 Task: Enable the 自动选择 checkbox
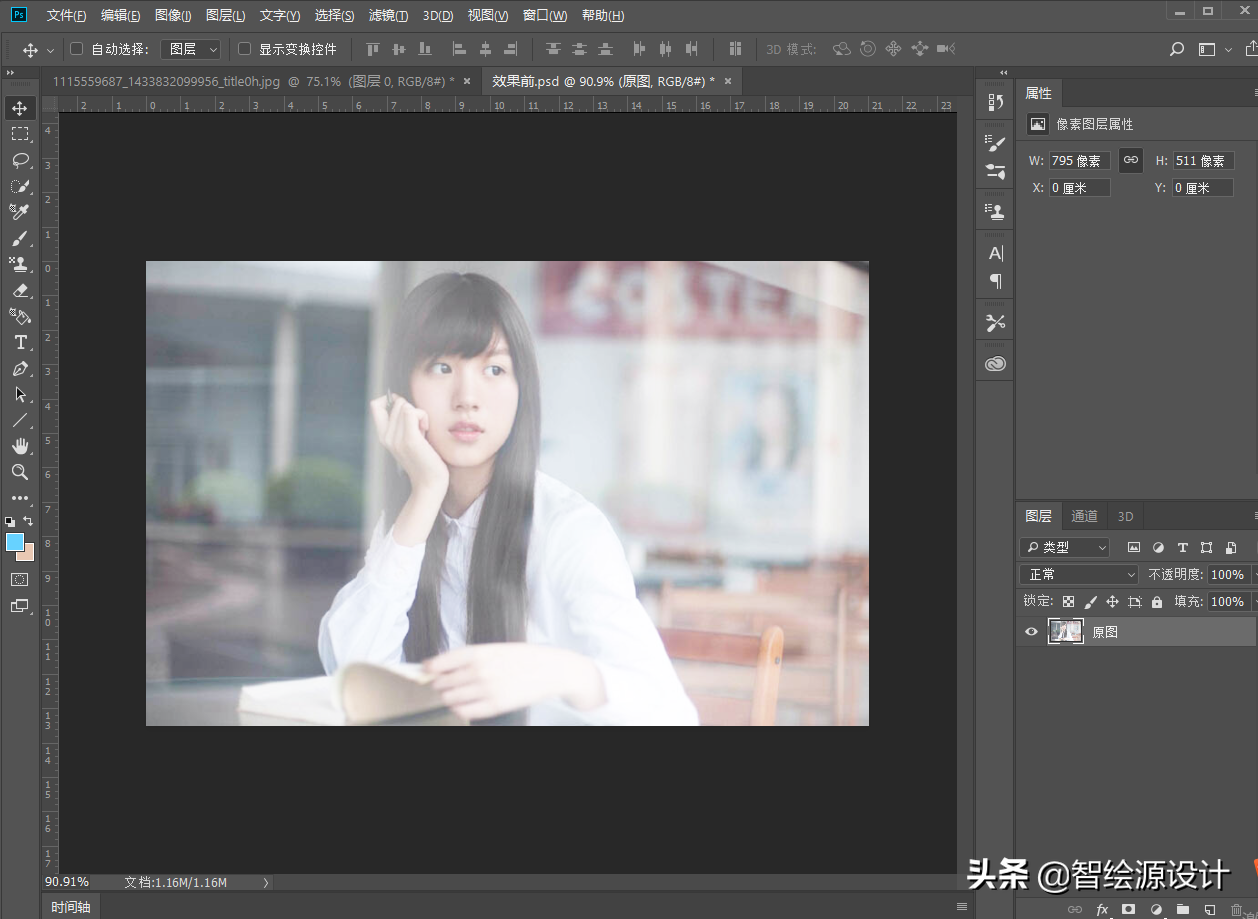[x=77, y=49]
